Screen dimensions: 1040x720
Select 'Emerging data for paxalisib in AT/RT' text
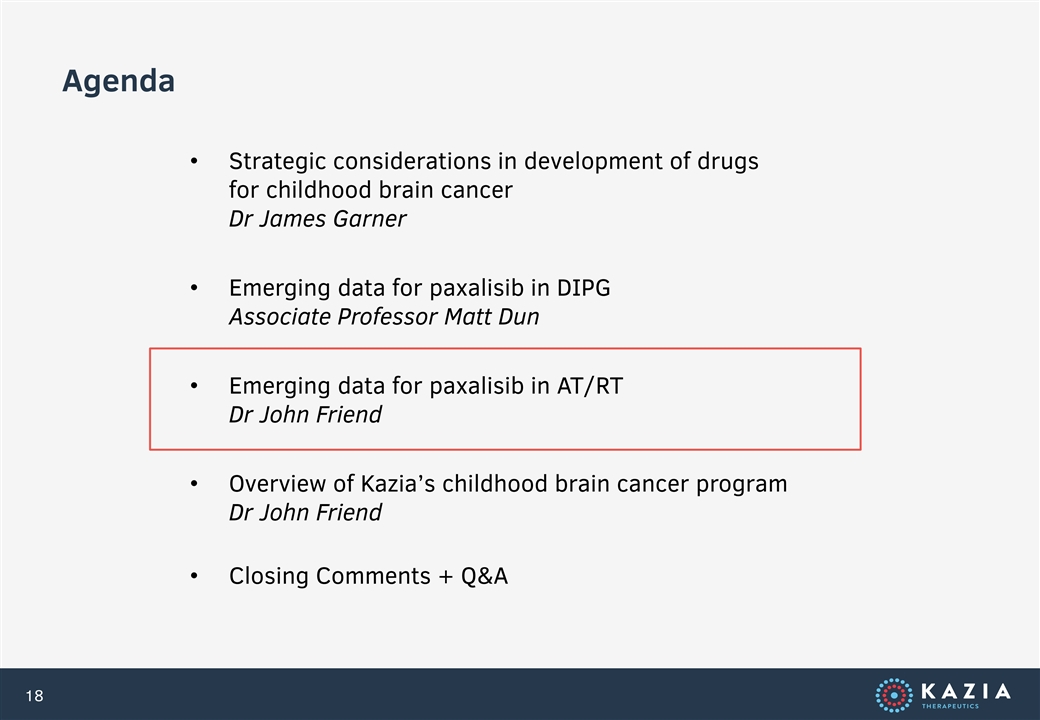pyautogui.click(x=426, y=386)
